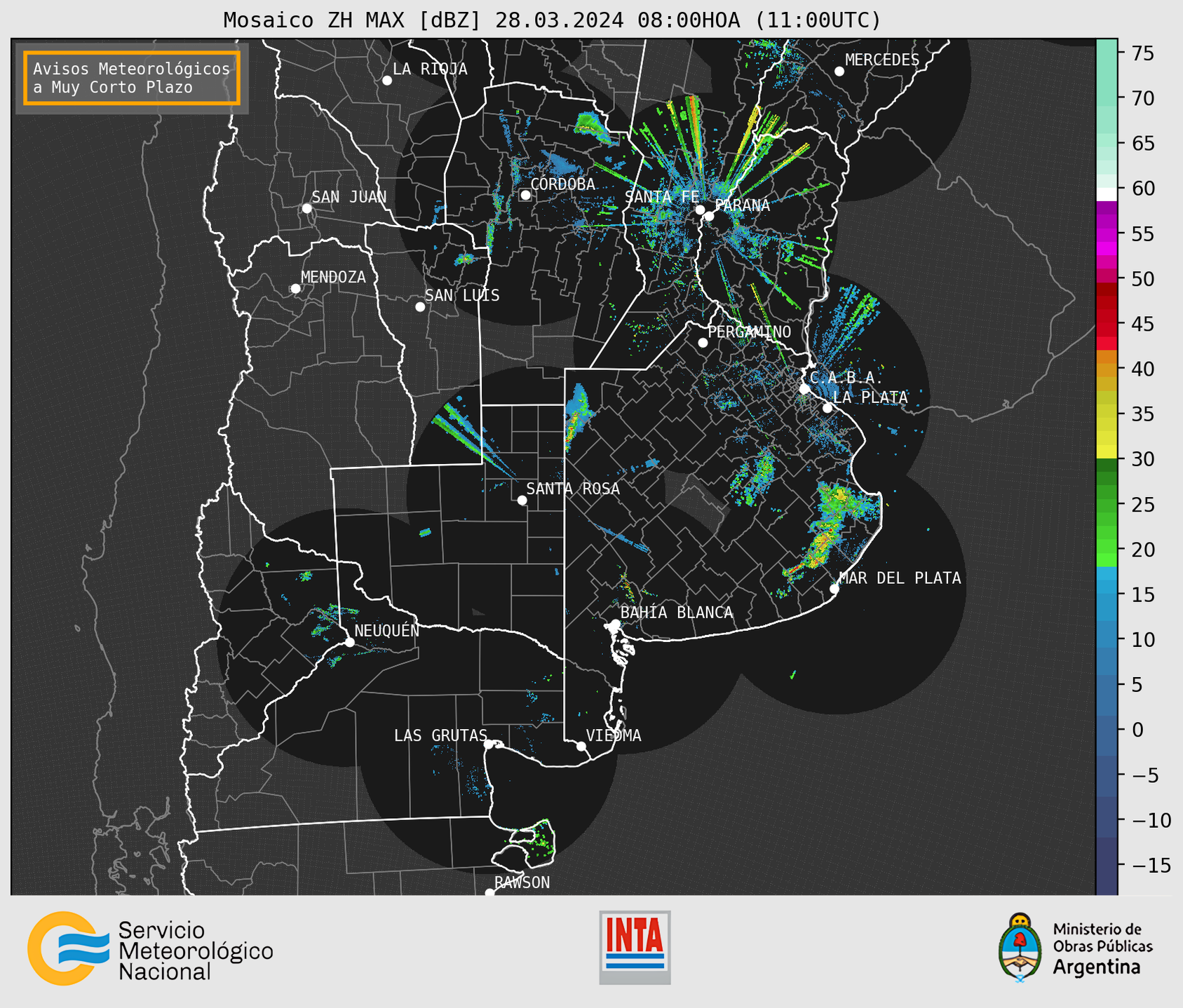This screenshot has height=1008, width=1183.
Task: Click the PARANA city label
Action: (x=743, y=205)
